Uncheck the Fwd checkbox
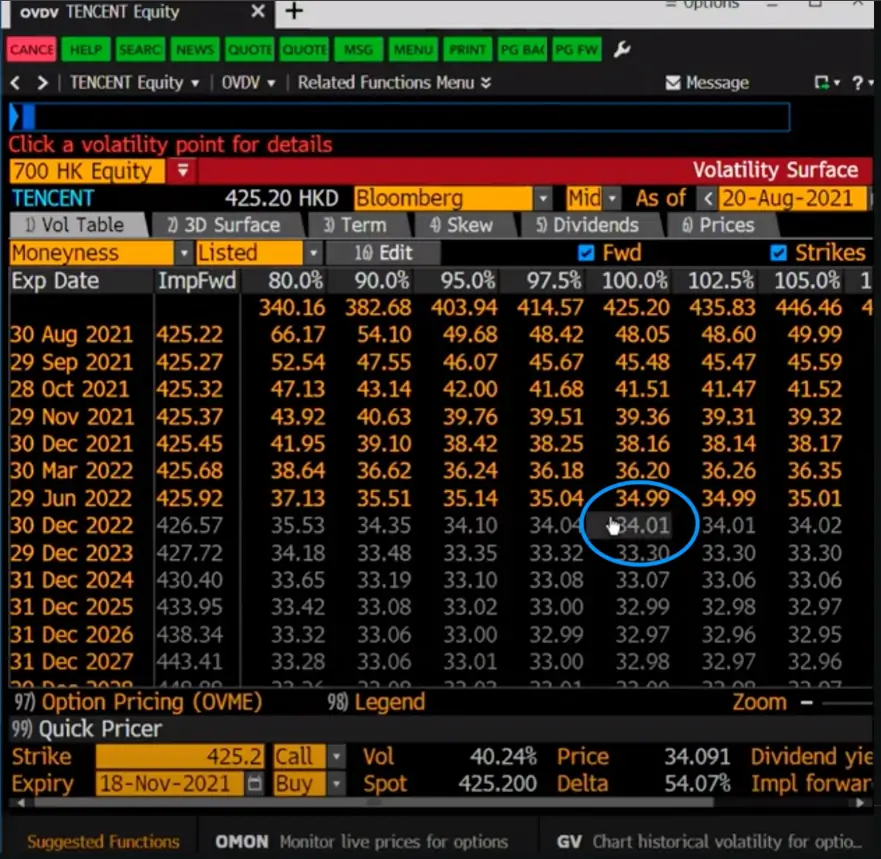 point(587,253)
